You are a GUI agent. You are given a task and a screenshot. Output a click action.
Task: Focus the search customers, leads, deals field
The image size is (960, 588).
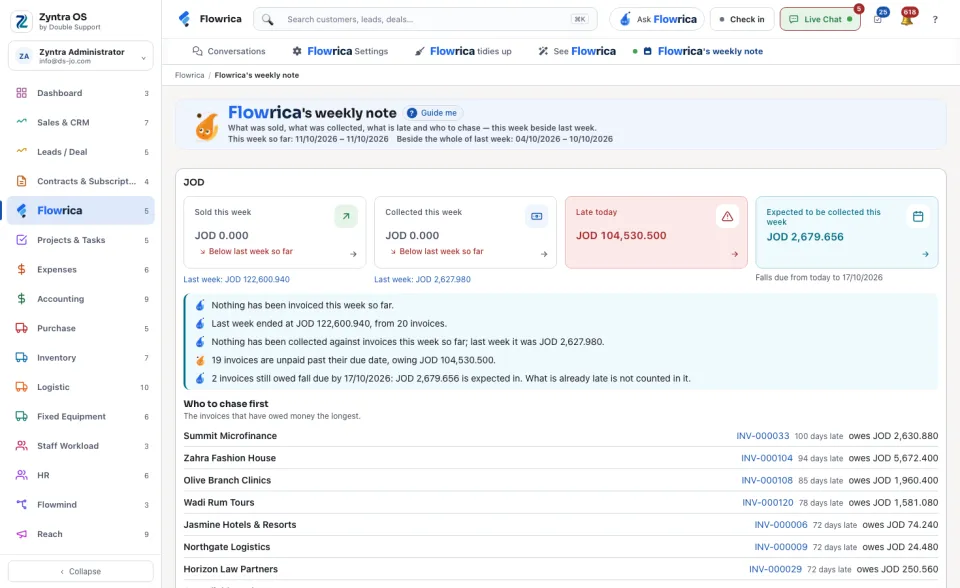425,20
